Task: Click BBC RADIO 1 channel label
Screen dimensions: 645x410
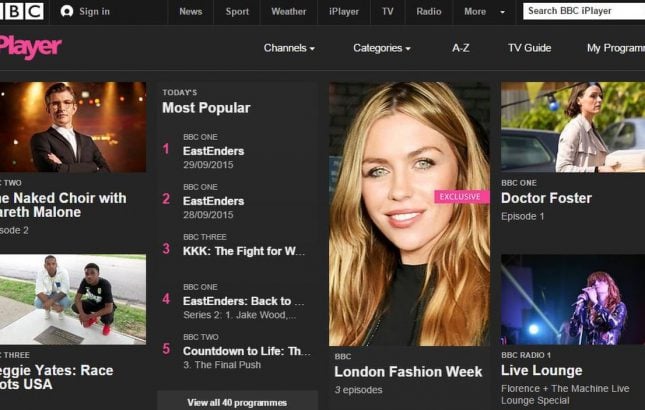Action: 526,355
